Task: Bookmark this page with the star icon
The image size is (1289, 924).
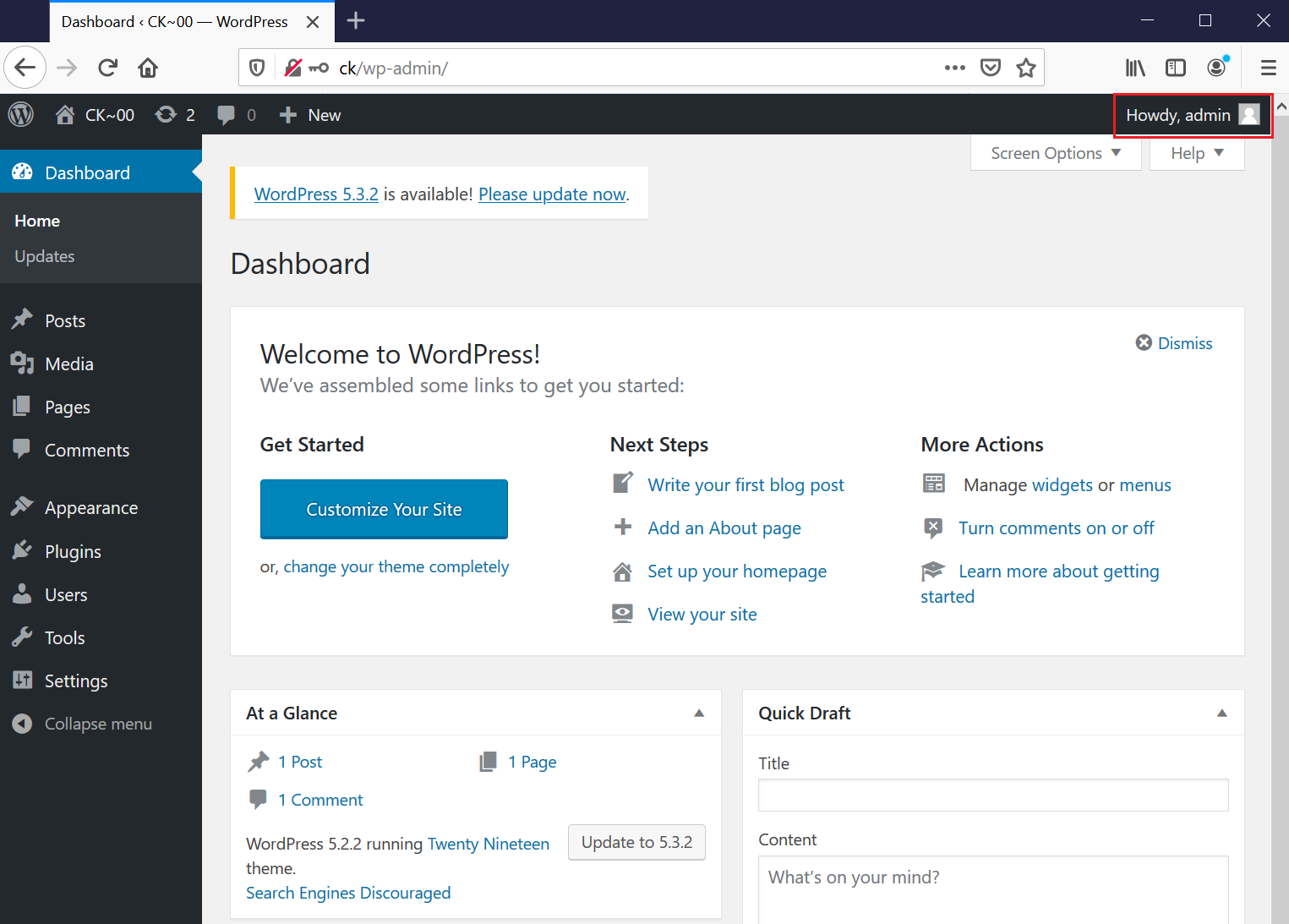Action: (1025, 68)
